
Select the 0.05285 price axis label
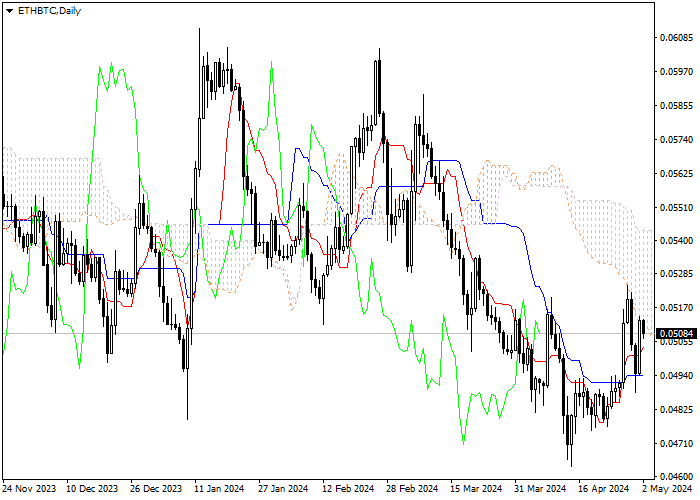676,273
